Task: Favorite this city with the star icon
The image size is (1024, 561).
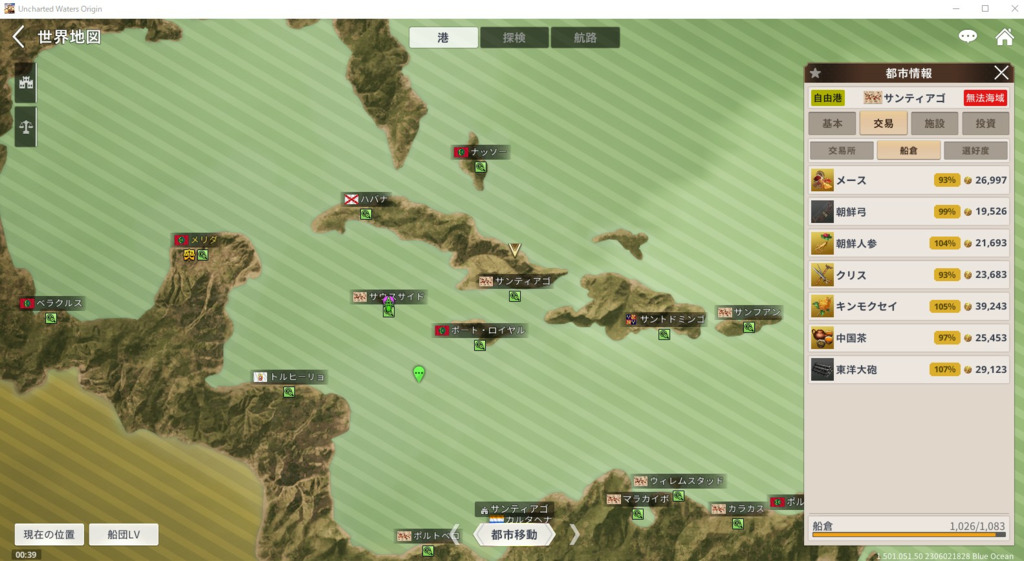Action: [x=815, y=73]
